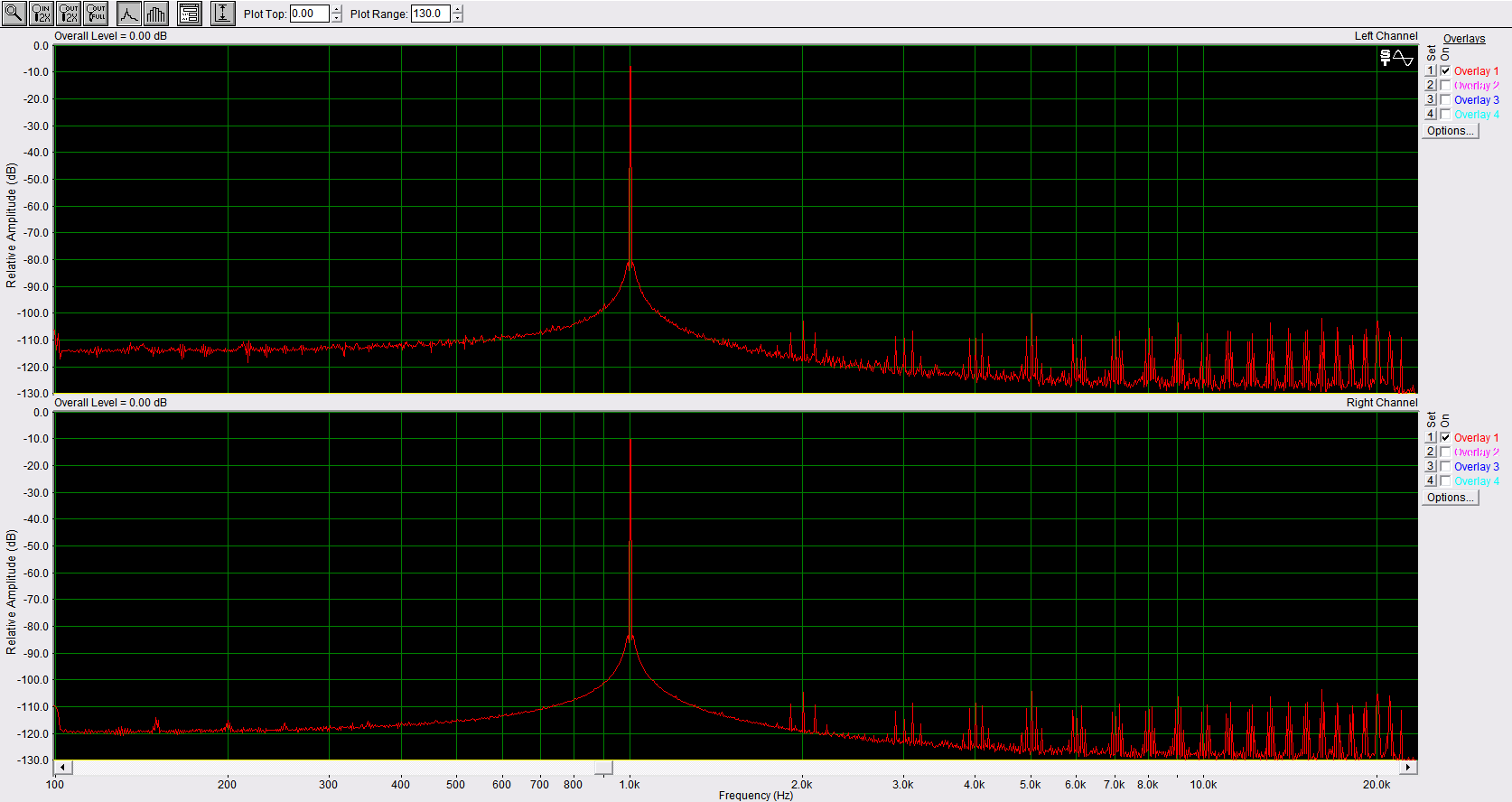Open left channel overlay Options
1512x802 pixels.
pyautogui.click(x=1450, y=131)
